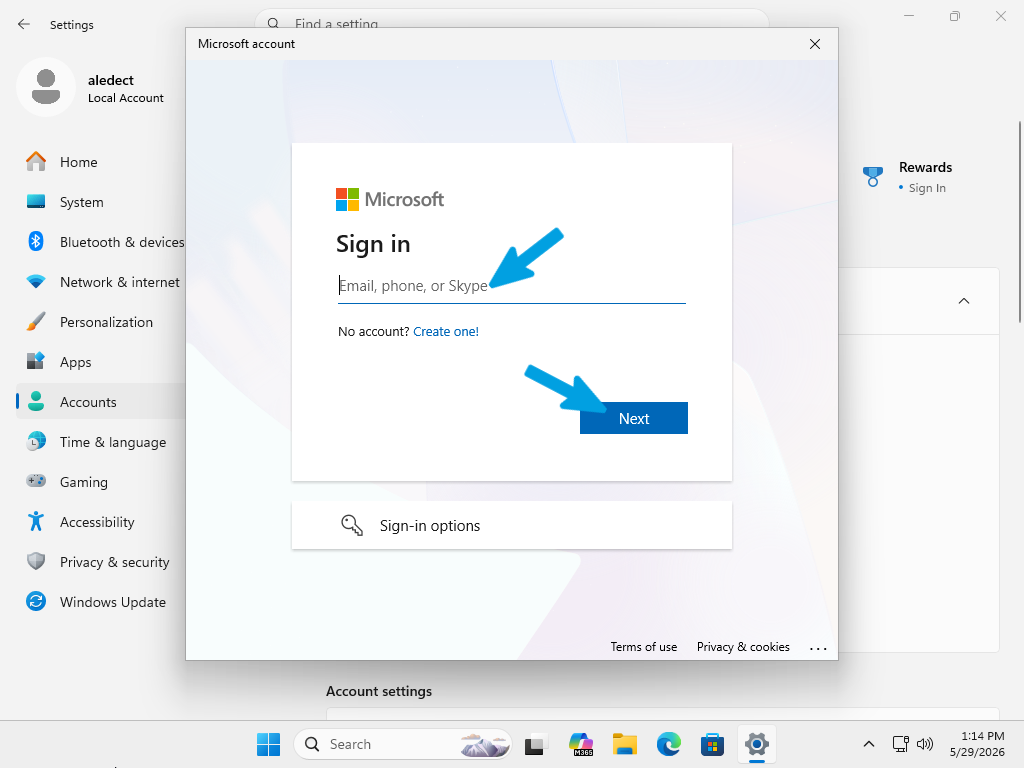
Task: Click the Settings window scrollbar
Action: (x=1019, y=222)
